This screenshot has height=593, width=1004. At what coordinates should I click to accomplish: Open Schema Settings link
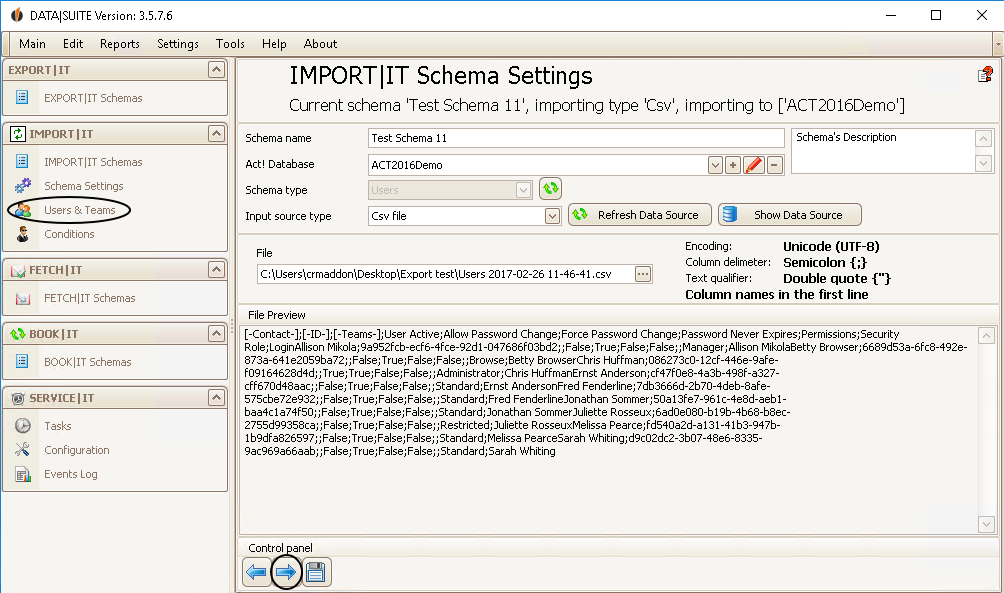[x=84, y=186]
